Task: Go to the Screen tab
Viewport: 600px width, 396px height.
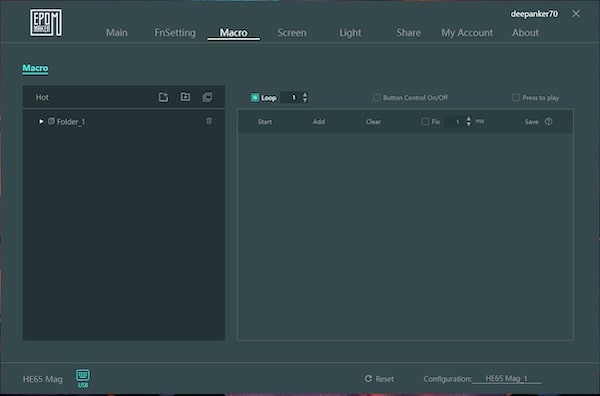Action: tap(292, 33)
